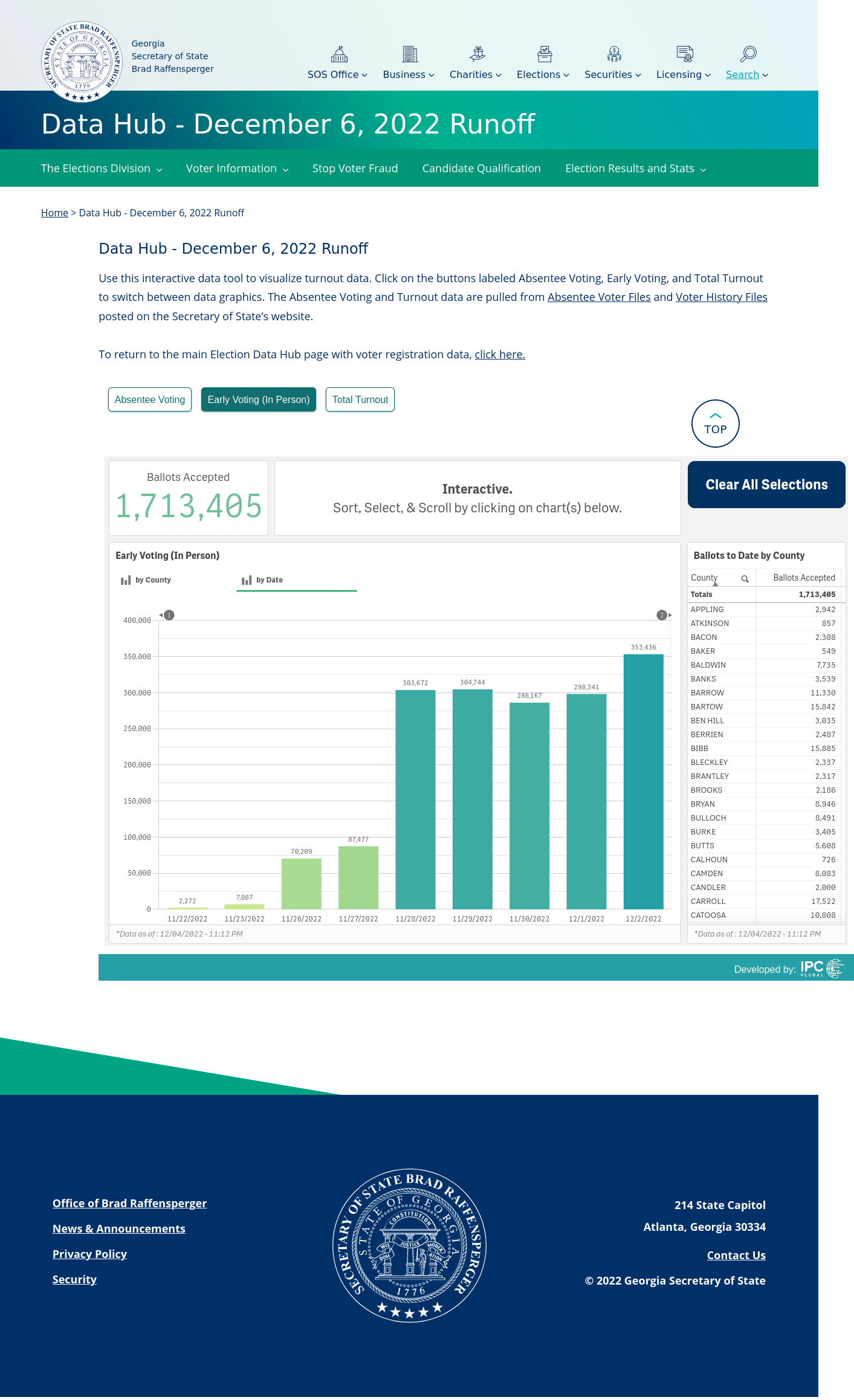Image resolution: width=854 pixels, height=1400 pixels.
Task: Expand the Securities menu
Action: (x=613, y=74)
